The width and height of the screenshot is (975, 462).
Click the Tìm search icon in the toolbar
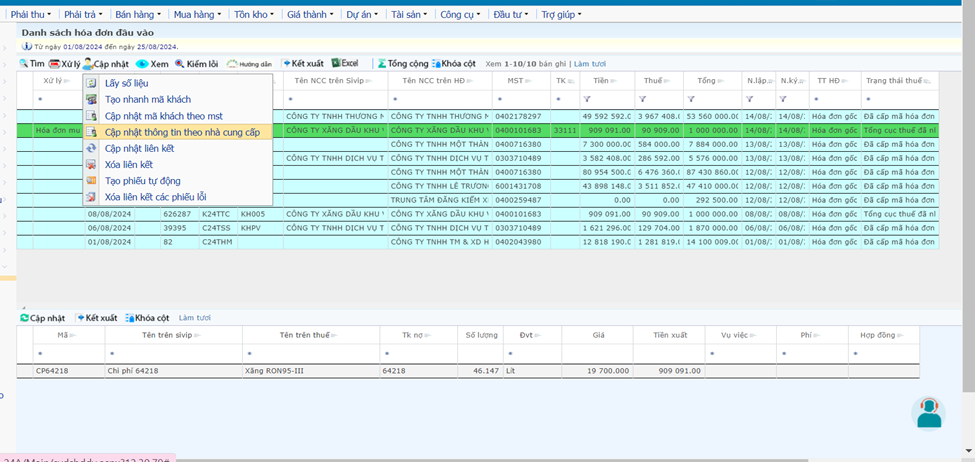25,64
